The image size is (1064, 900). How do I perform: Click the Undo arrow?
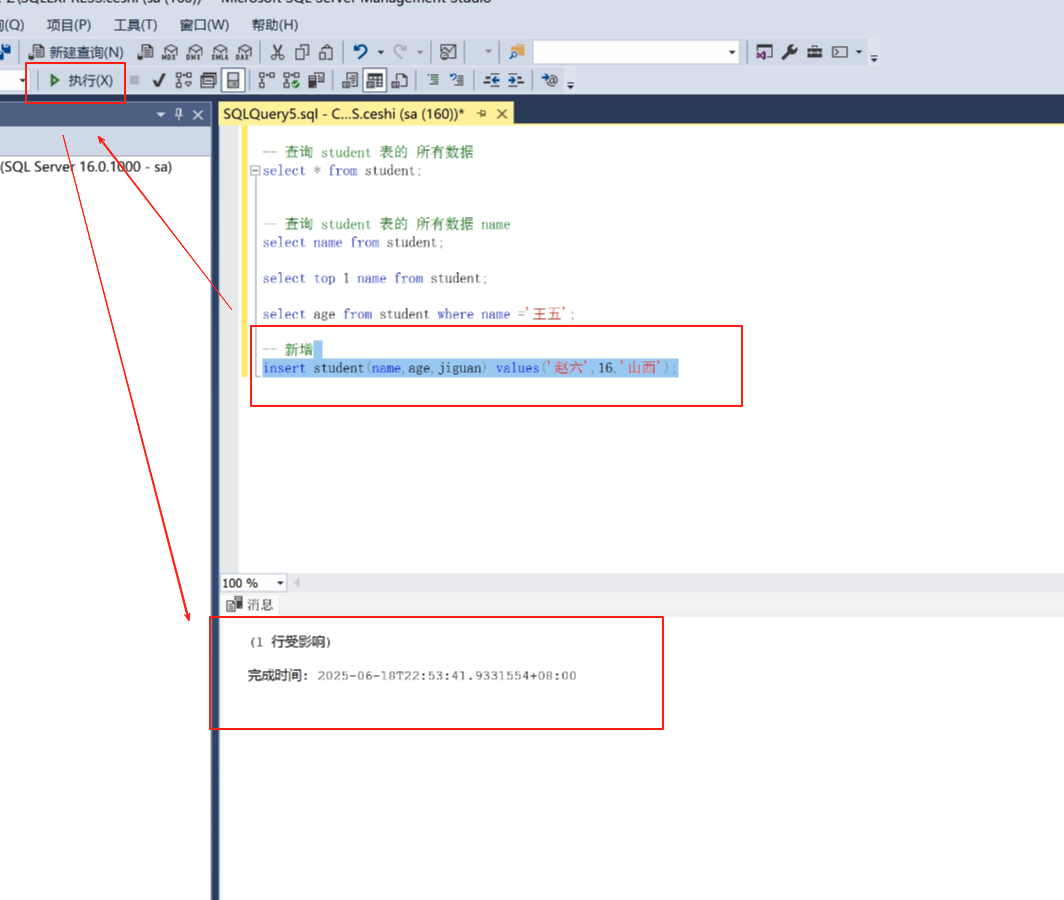click(x=360, y=52)
